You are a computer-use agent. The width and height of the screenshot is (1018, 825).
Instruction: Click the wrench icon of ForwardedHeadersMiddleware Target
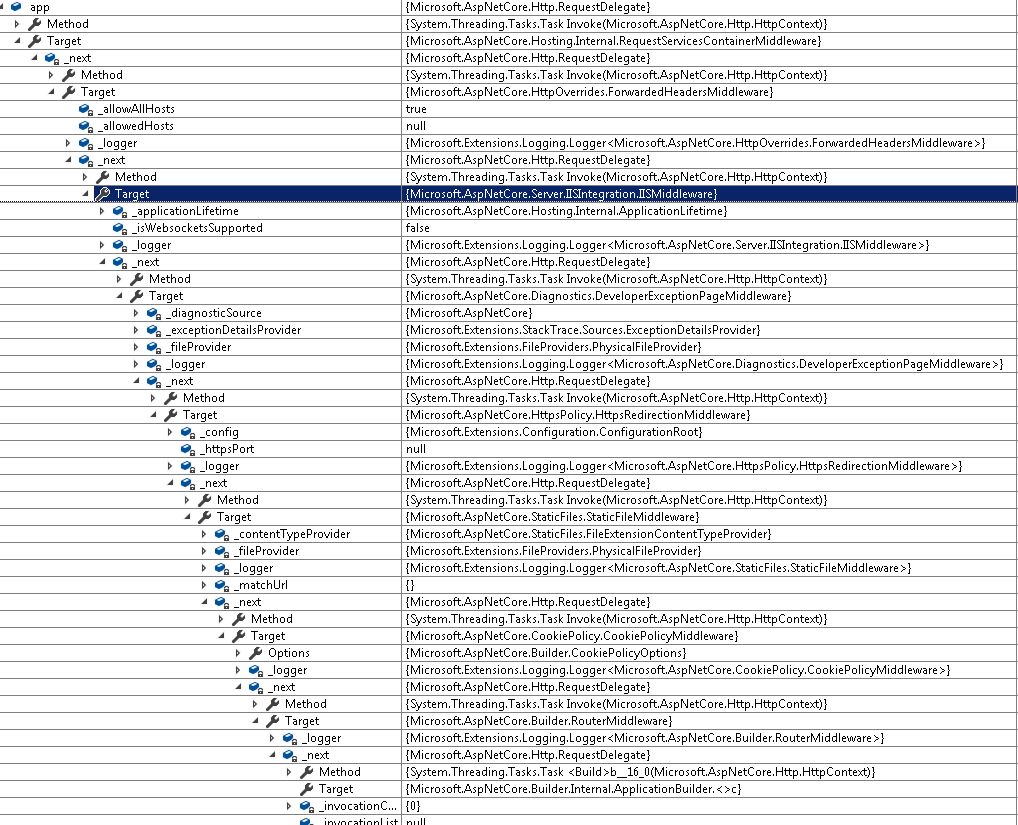point(69,92)
